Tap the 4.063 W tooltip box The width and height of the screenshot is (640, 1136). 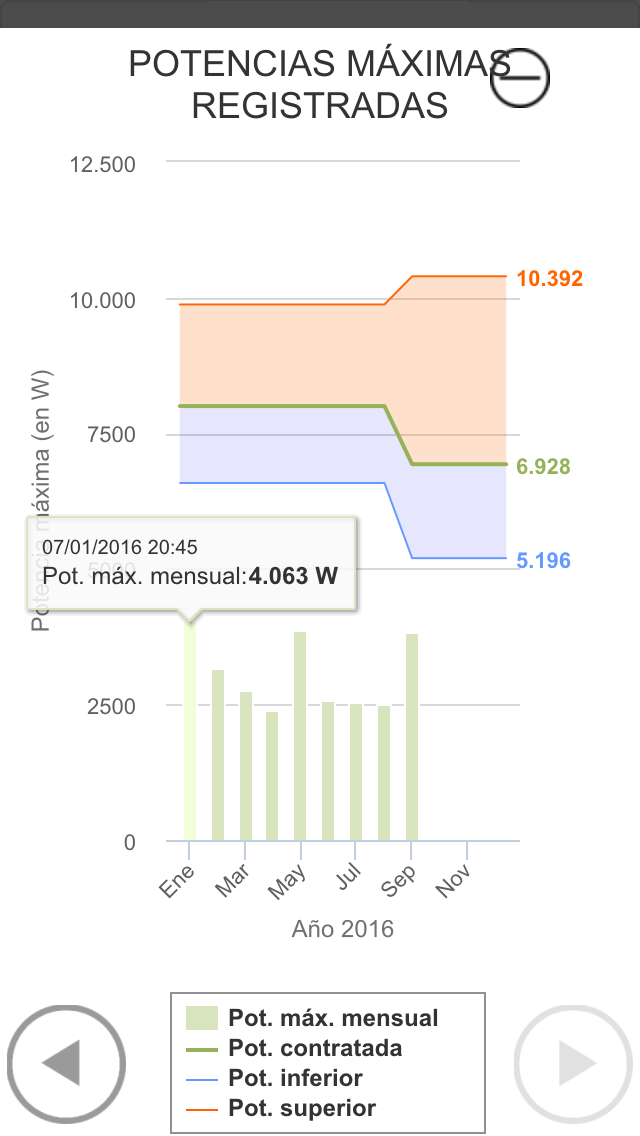pyautogui.click(x=191, y=562)
